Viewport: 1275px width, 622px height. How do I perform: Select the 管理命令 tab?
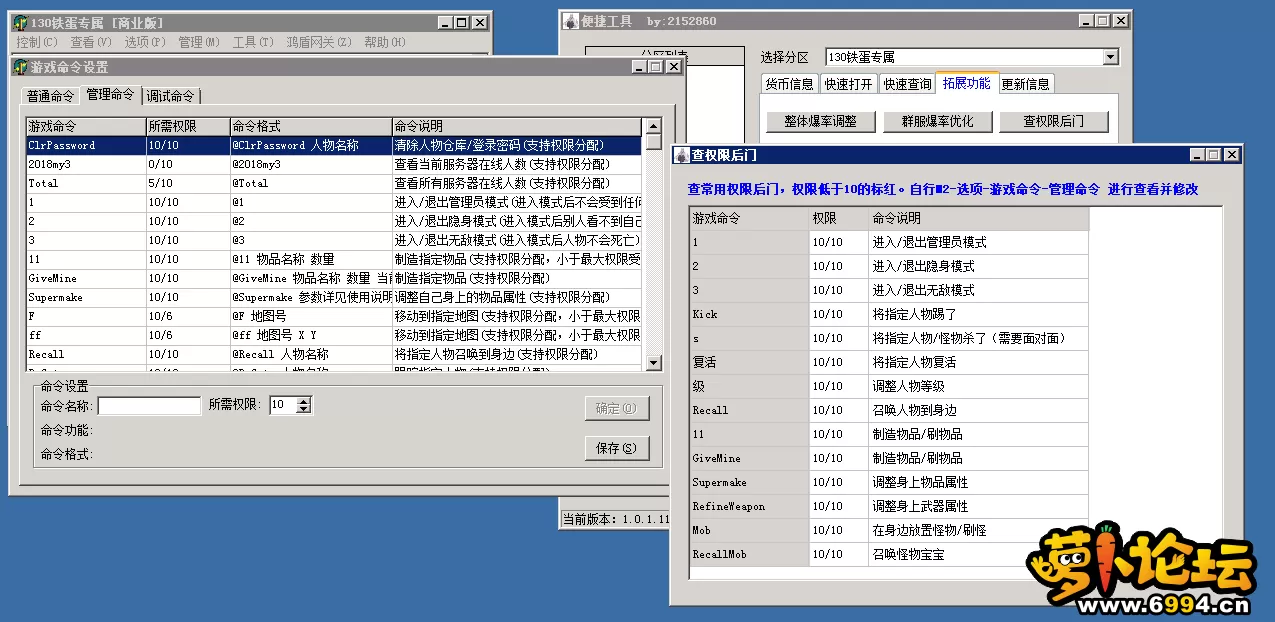[x=110, y=94]
